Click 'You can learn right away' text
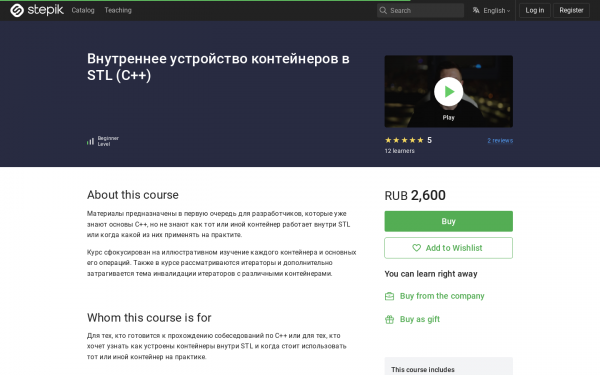The image size is (600, 375). click(431, 274)
